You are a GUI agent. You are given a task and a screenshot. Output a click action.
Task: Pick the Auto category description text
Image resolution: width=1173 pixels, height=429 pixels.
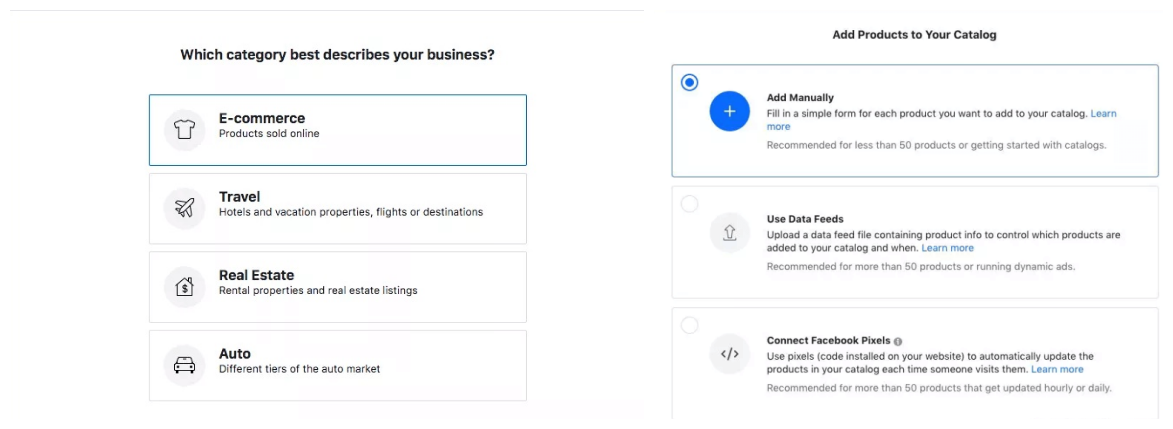tap(299, 369)
